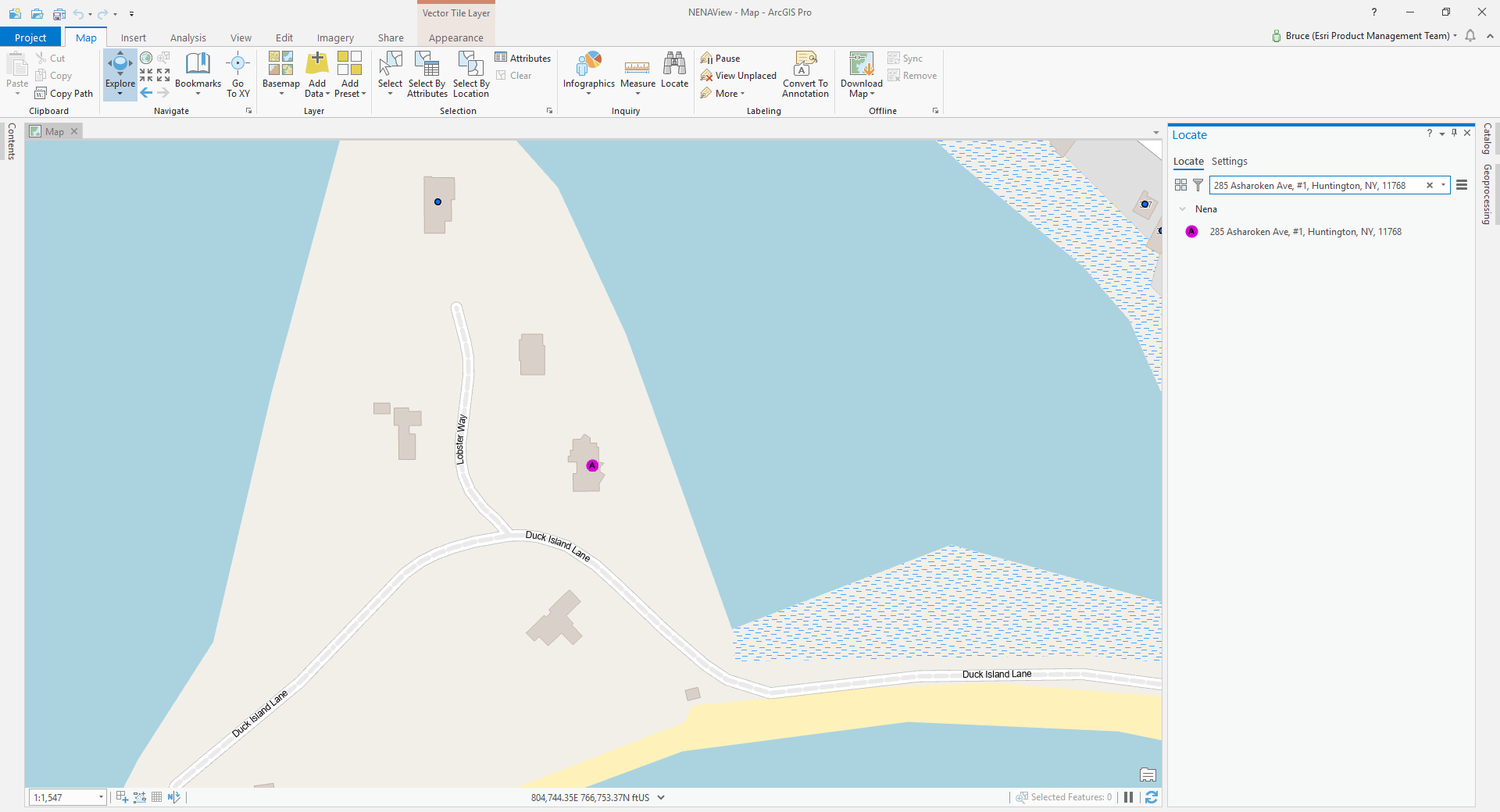Toggle Pause labeling
This screenshot has width=1500, height=812.
coord(720,58)
